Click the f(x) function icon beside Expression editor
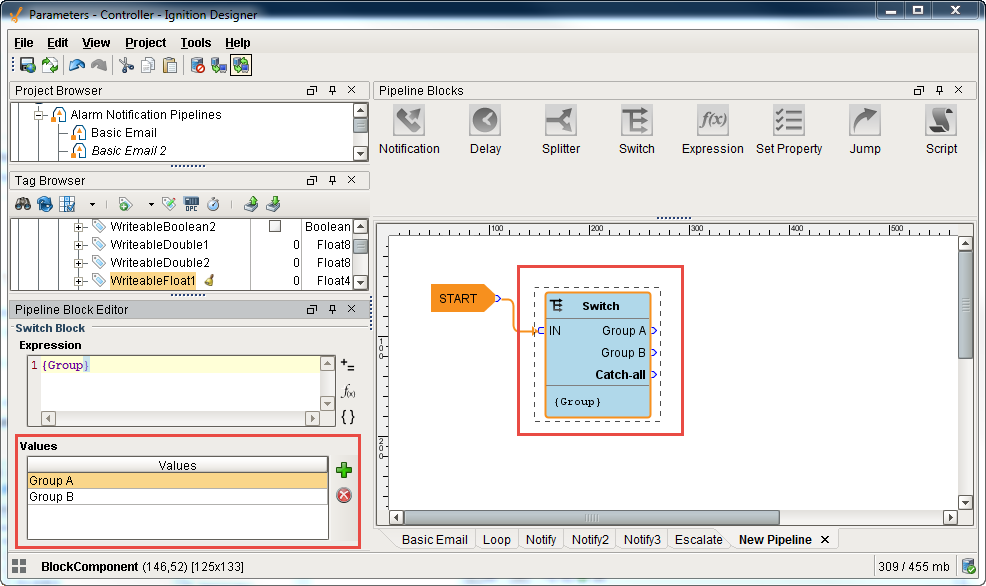This screenshot has height=586, width=986. pos(348,391)
